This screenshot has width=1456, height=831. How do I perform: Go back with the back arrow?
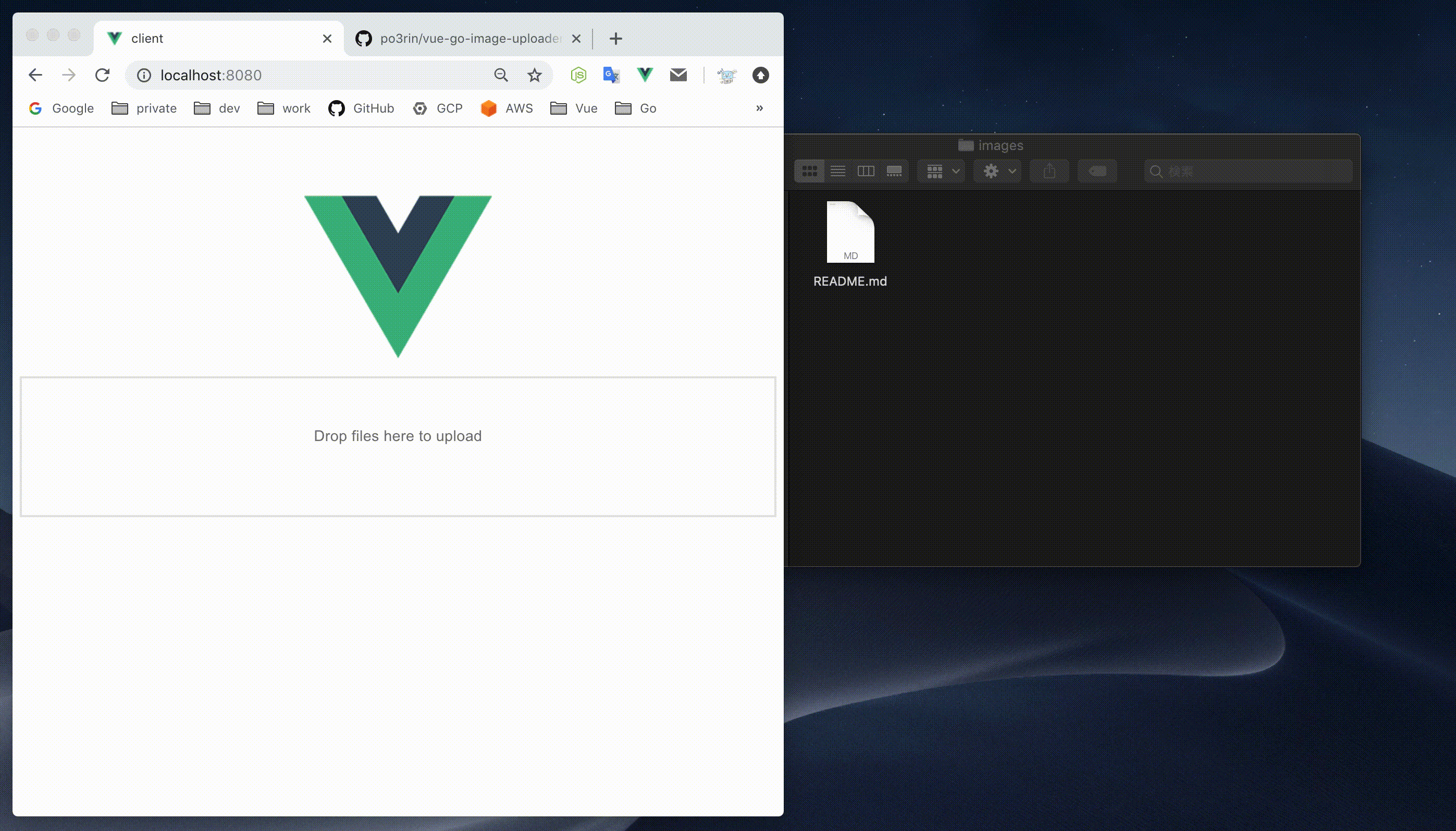35,75
